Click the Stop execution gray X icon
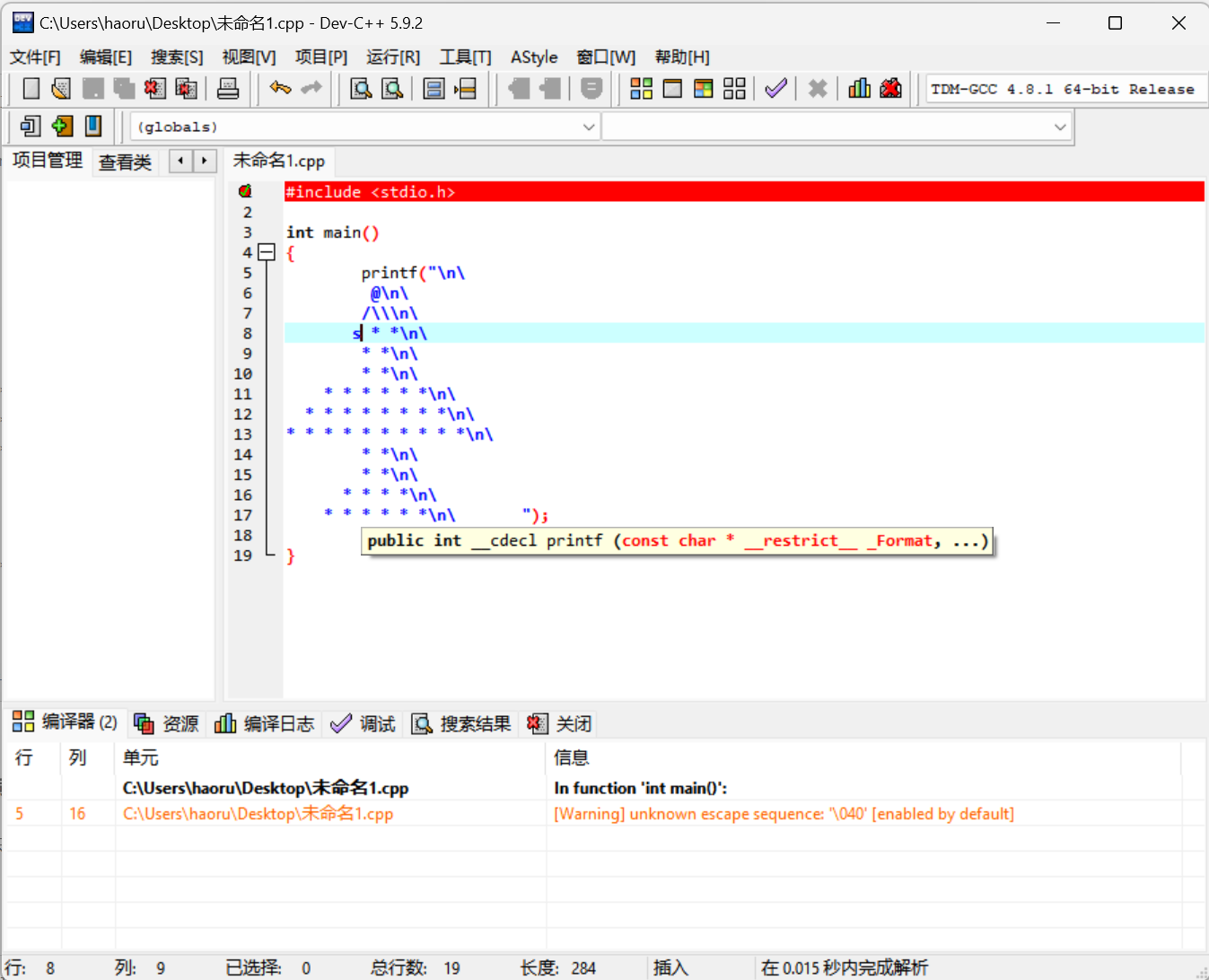 [817, 88]
